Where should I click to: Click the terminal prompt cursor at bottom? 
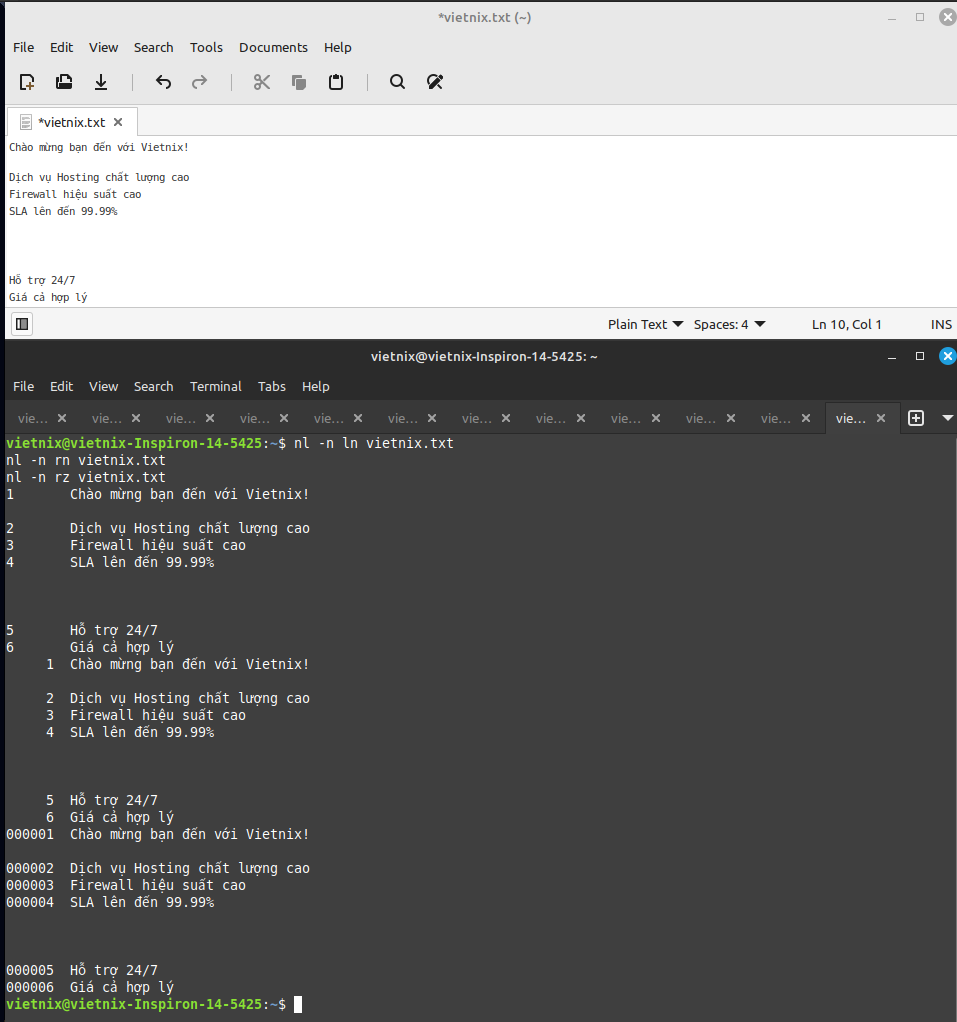click(298, 1004)
